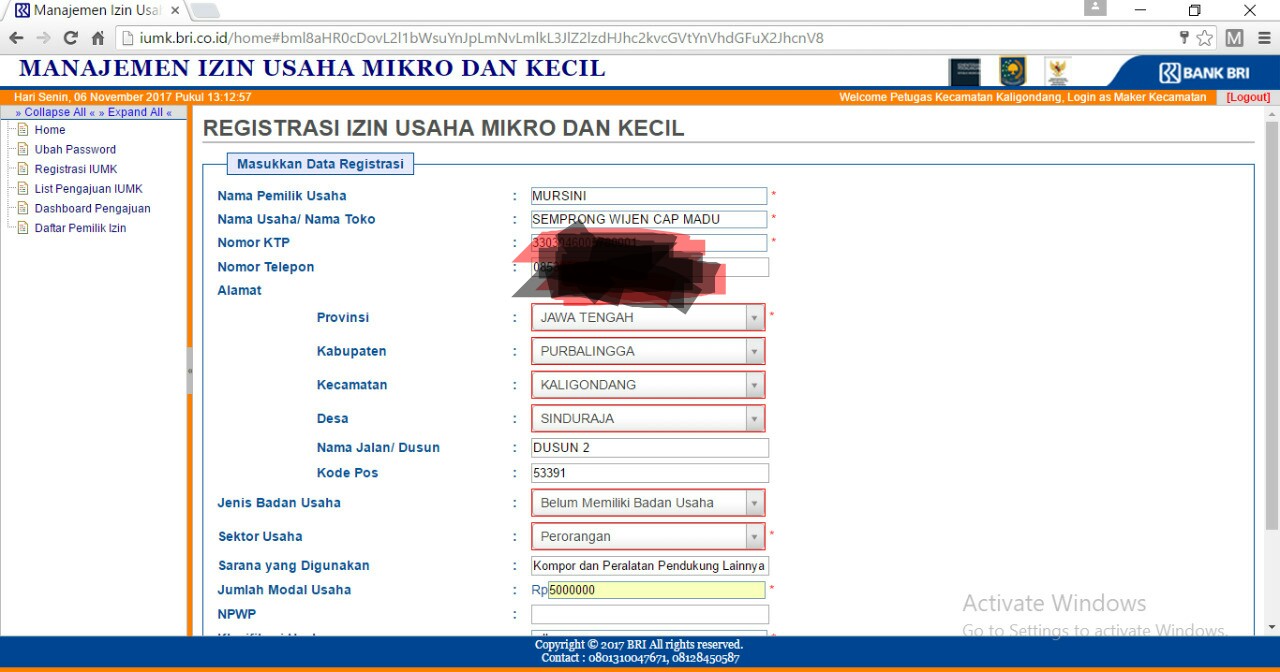This screenshot has height=672, width=1280.
Task: Open Ubah Password in the sidebar
Action: [x=75, y=149]
